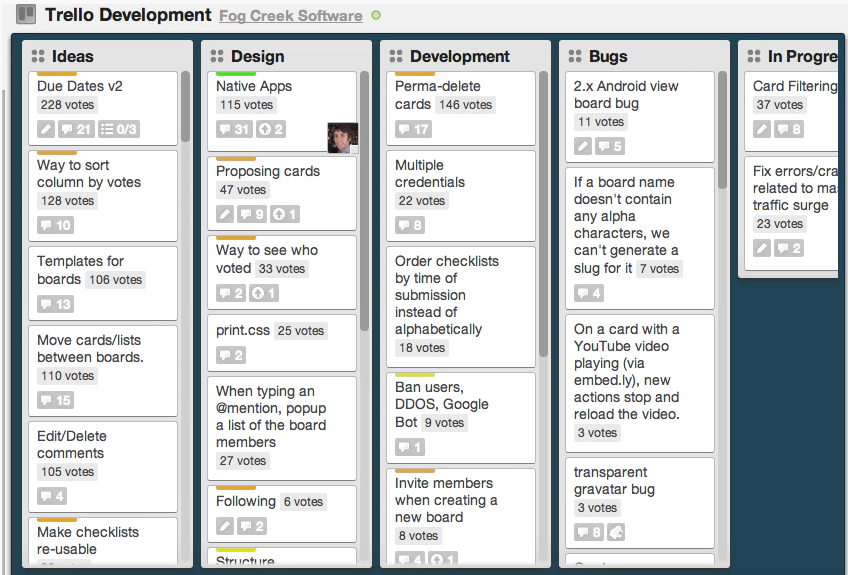
Task: Click the pencil icon on Fix errors/crashes card
Action: pyautogui.click(x=762, y=248)
